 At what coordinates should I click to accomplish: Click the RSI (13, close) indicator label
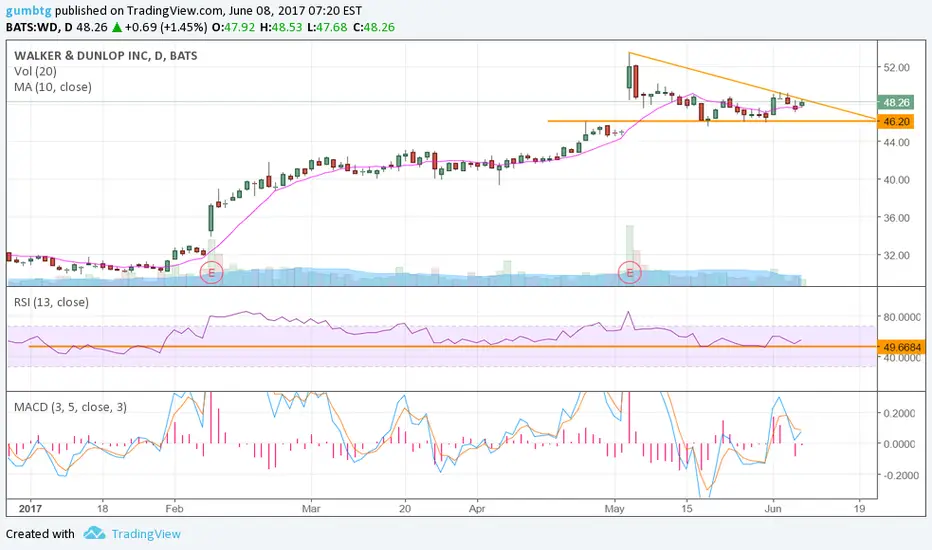pyautogui.click(x=52, y=302)
